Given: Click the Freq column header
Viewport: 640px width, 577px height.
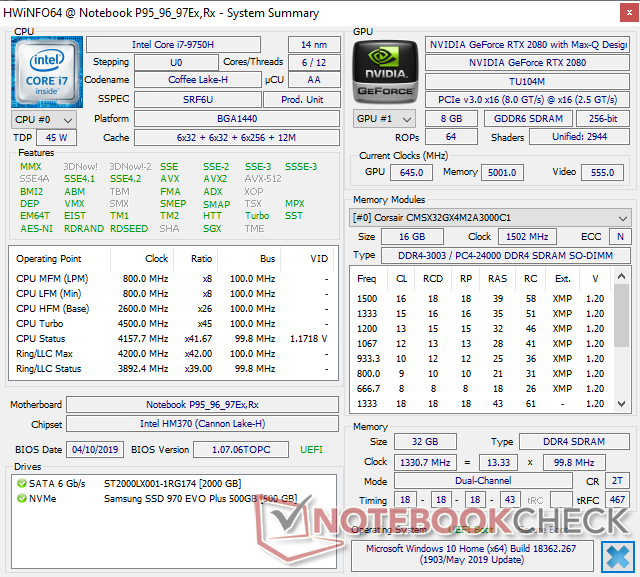Looking at the screenshot, I should point(367,279).
